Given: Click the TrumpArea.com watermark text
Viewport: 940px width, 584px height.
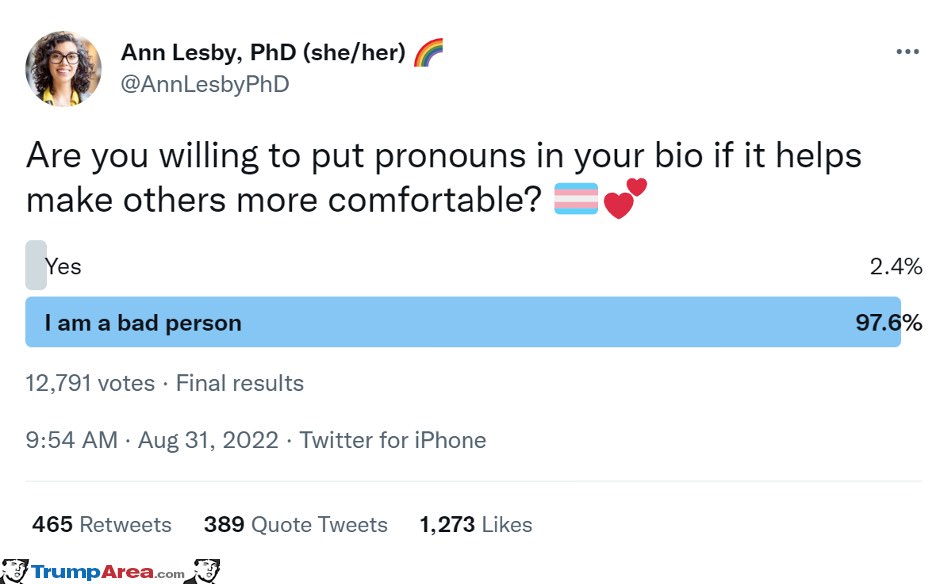Looking at the screenshot, I should click(x=108, y=572).
